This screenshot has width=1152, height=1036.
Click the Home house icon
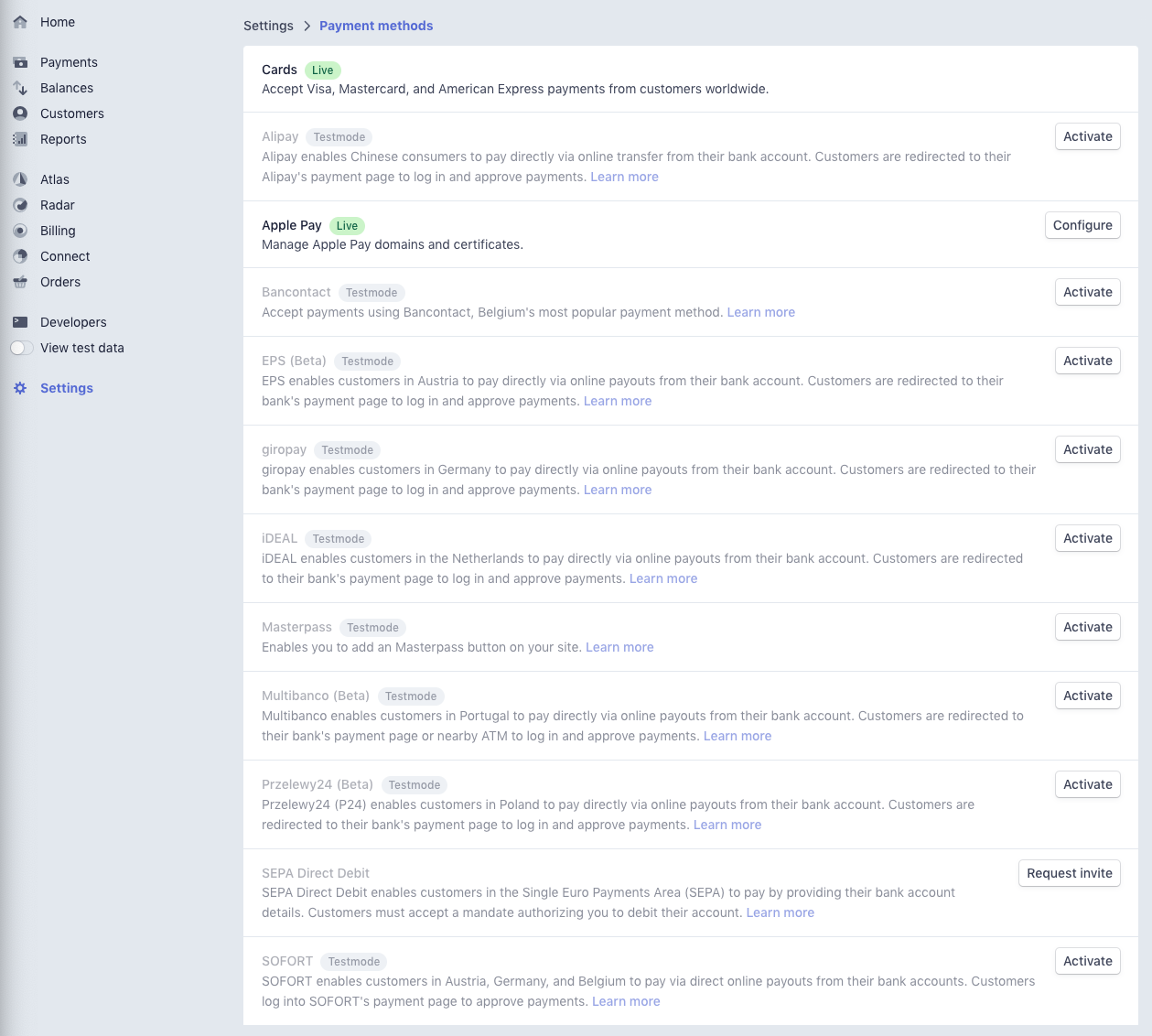click(20, 22)
